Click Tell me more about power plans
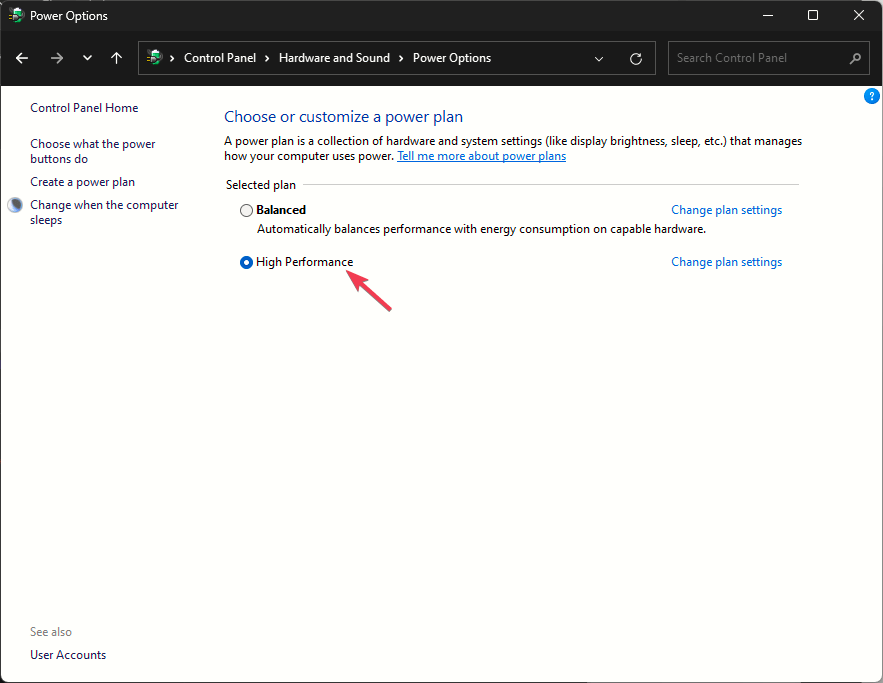The width and height of the screenshot is (883, 683). pos(481,155)
